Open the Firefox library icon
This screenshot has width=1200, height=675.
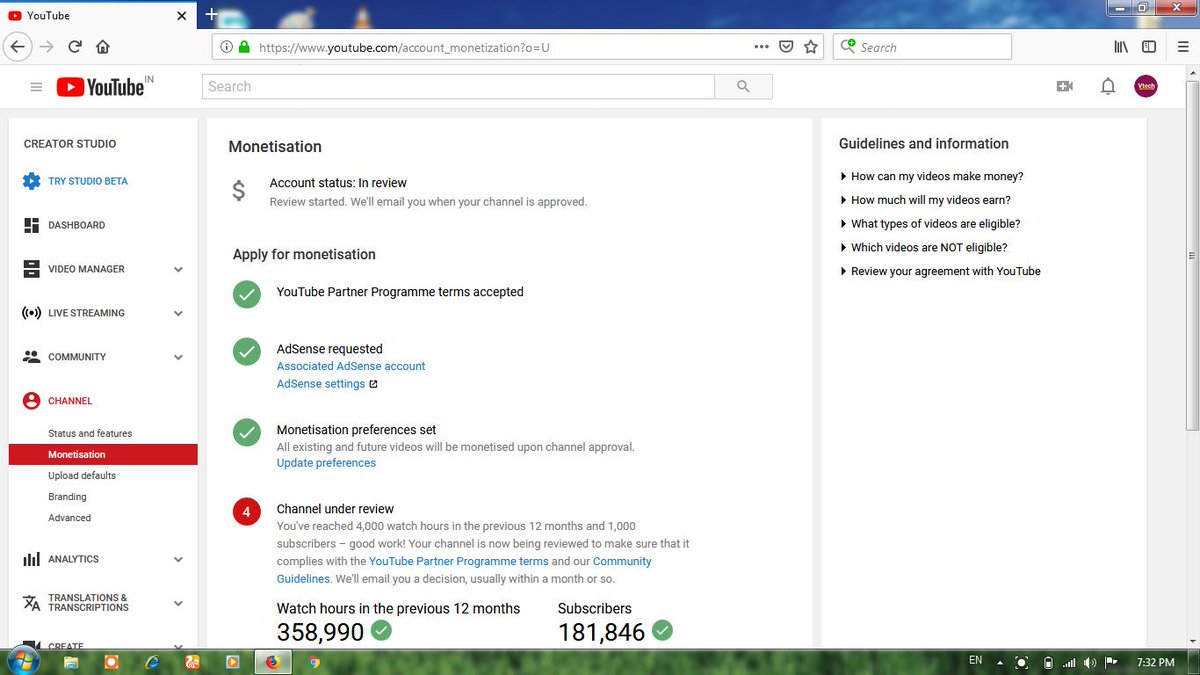coord(1122,47)
